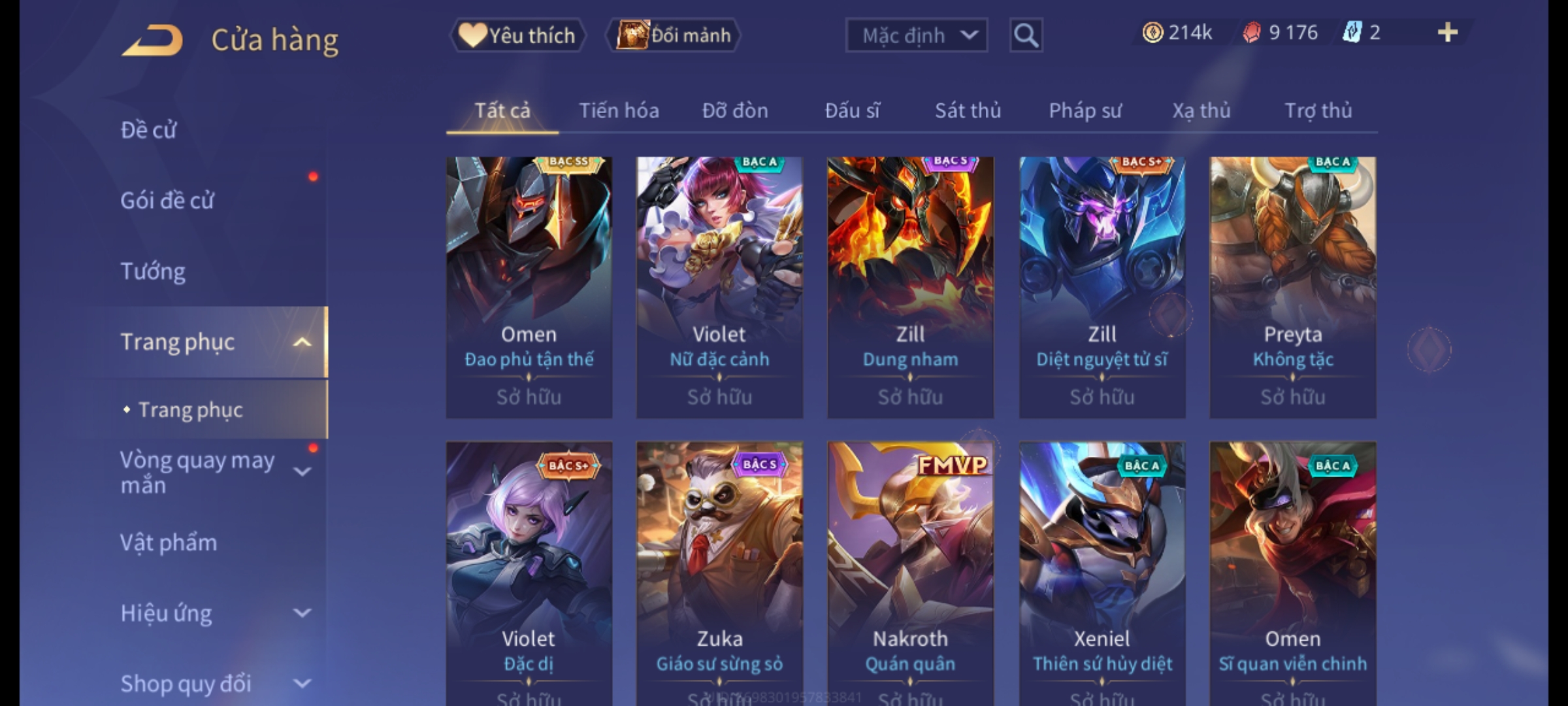Switch to the Sát thủ tab
Image resolution: width=1568 pixels, height=706 pixels.
(968, 110)
